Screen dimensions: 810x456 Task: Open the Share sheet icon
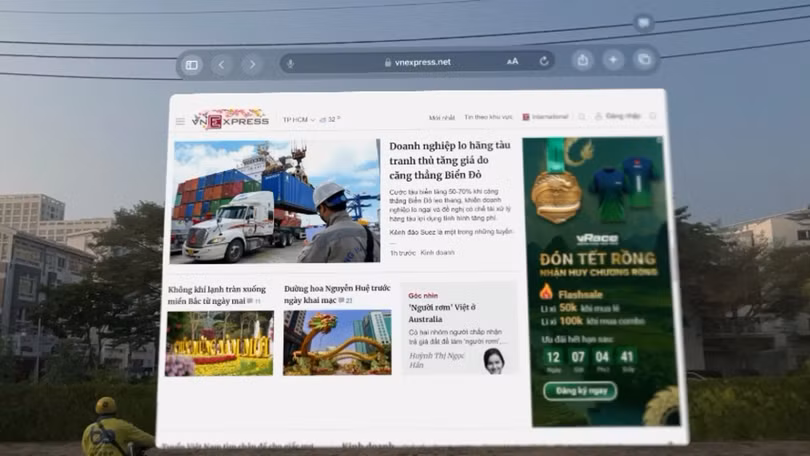tap(582, 60)
